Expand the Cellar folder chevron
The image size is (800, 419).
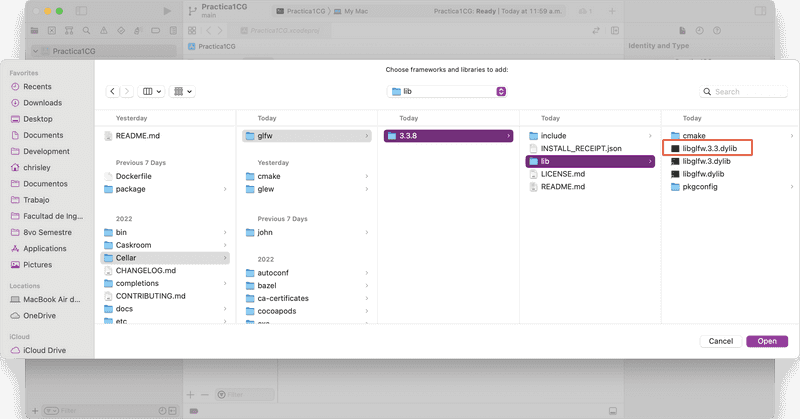pos(224,258)
